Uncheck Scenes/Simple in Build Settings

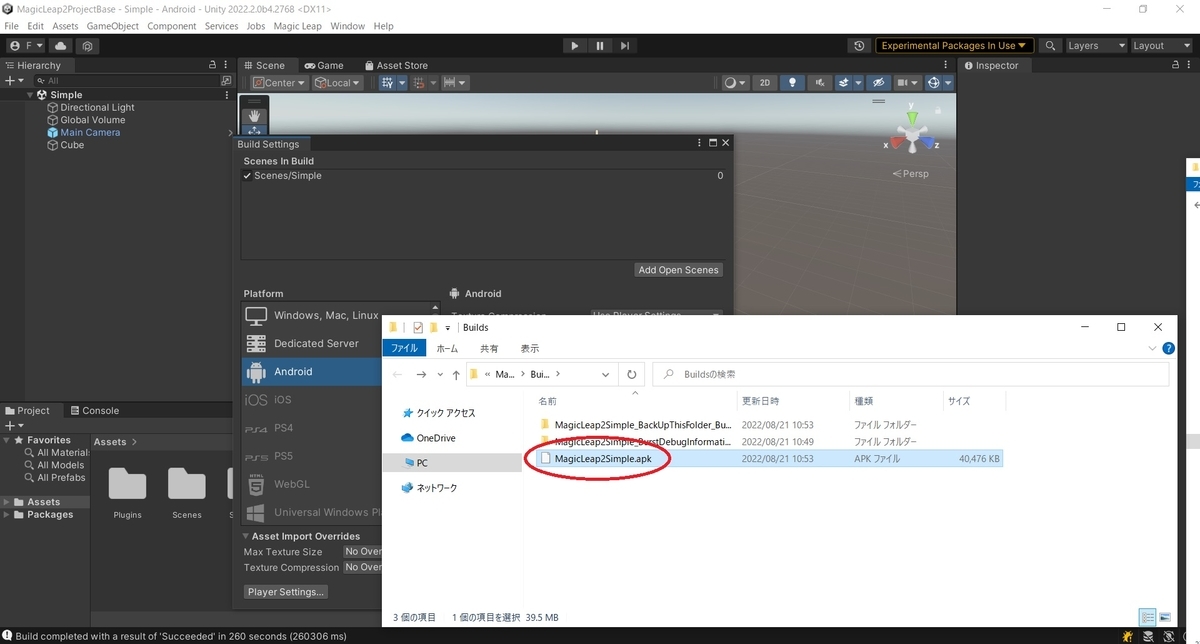[248, 176]
